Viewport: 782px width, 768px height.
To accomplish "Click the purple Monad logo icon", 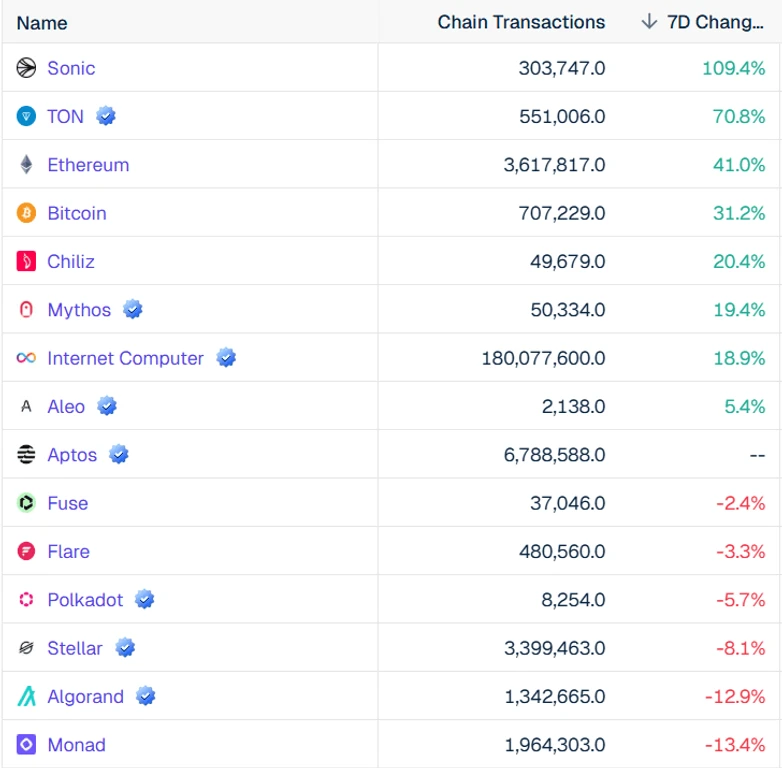I will 26,745.
